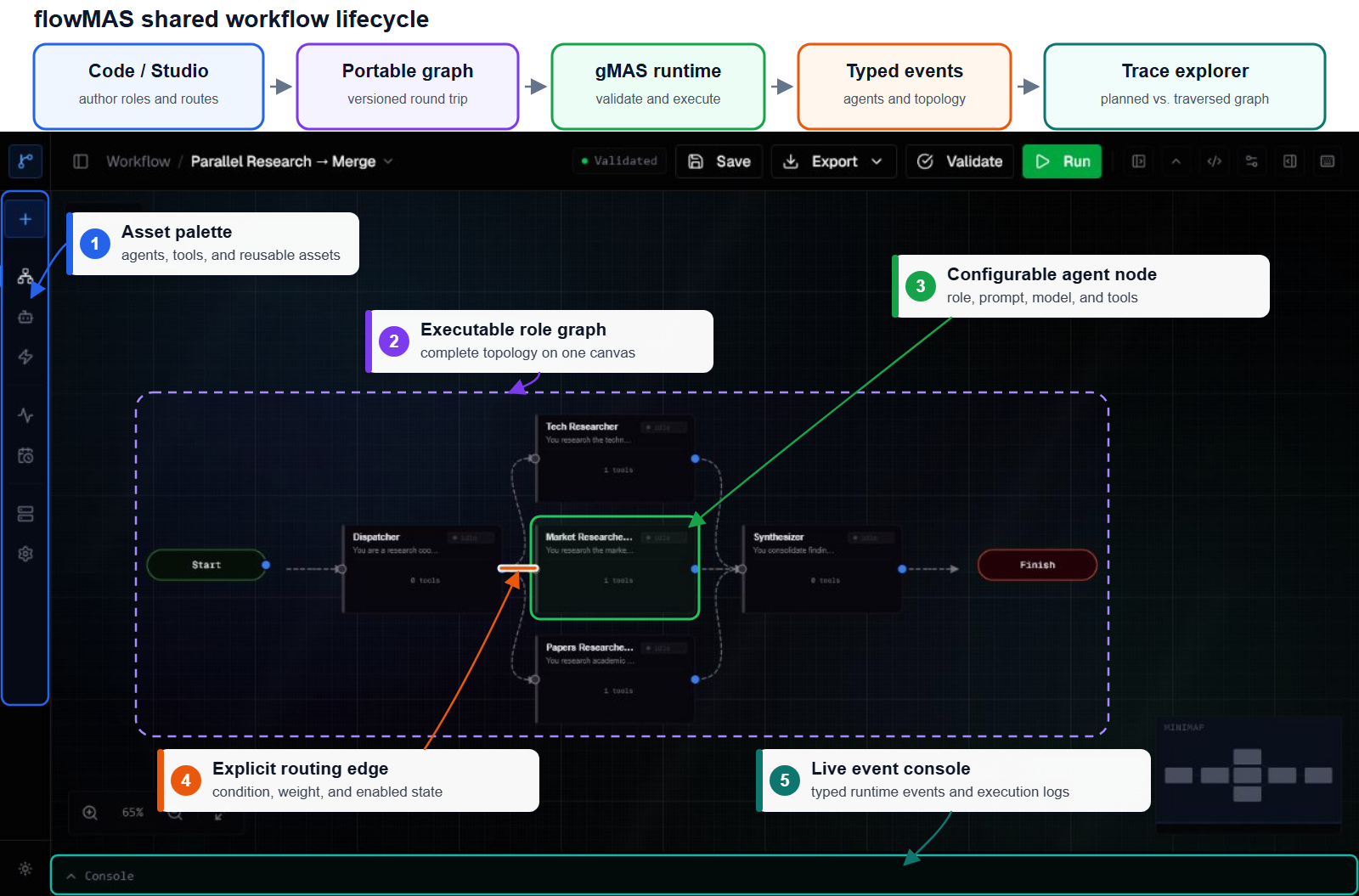Image resolution: width=1359 pixels, height=896 pixels.
Task: Toggle the right inspector panel icon
Action: point(1289,161)
